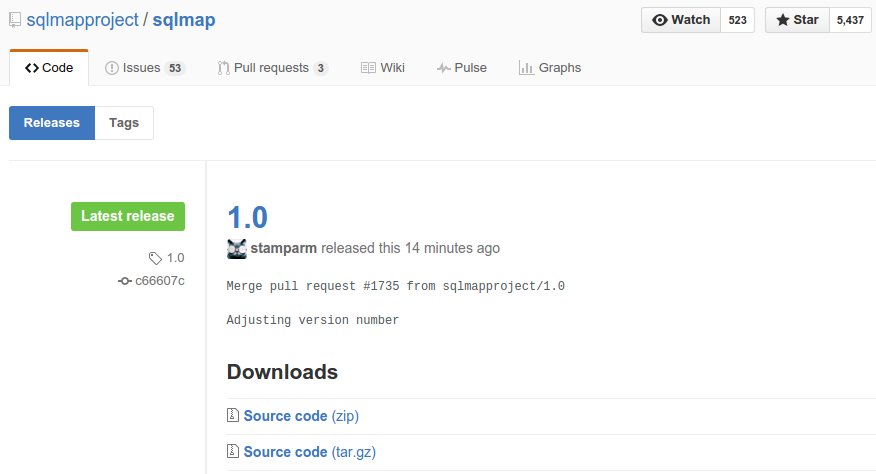Watch the sqlmap repository
Screen dimensions: 876x474
tap(681, 20)
